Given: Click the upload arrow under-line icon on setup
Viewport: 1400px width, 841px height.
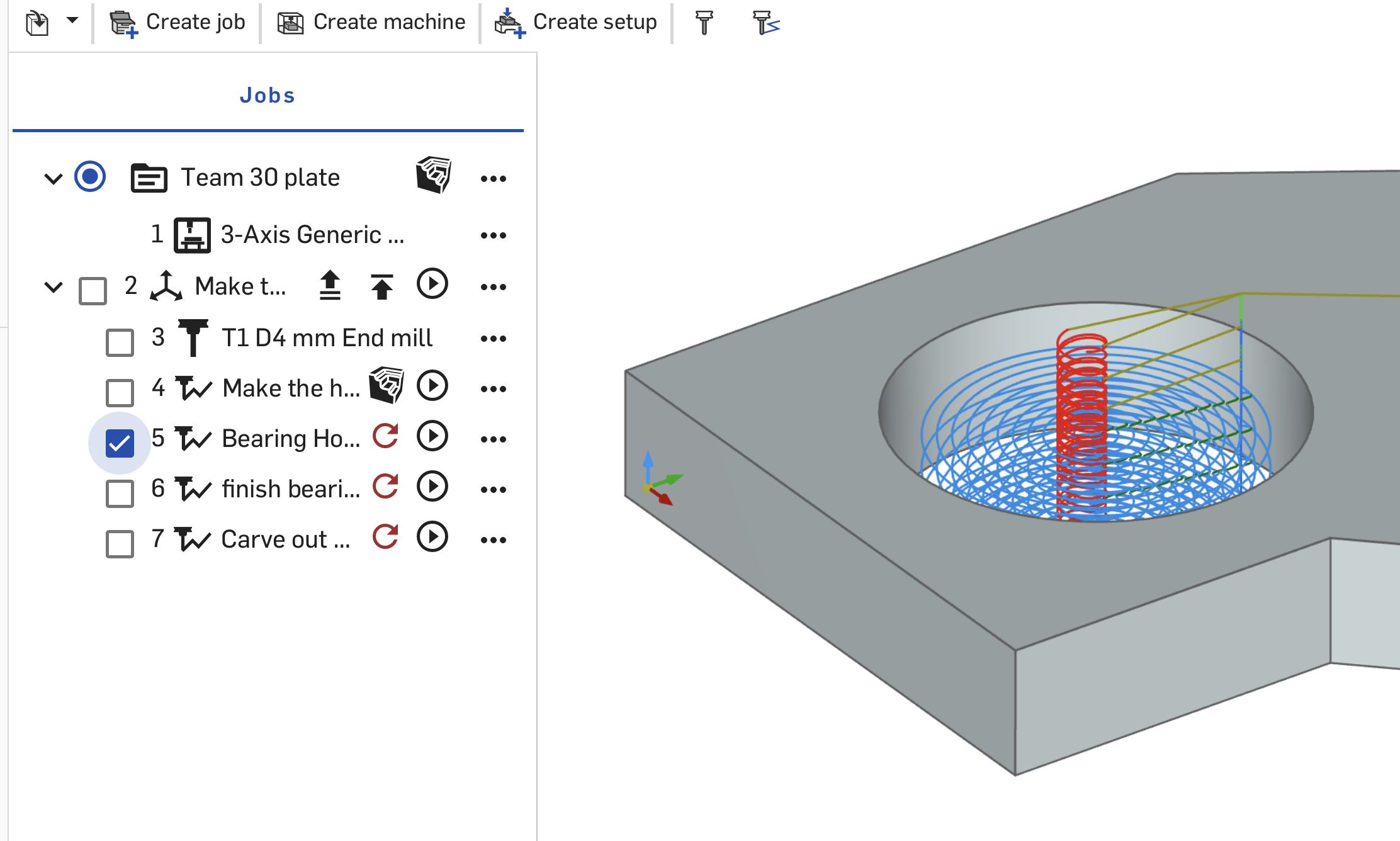Looking at the screenshot, I should [x=330, y=286].
